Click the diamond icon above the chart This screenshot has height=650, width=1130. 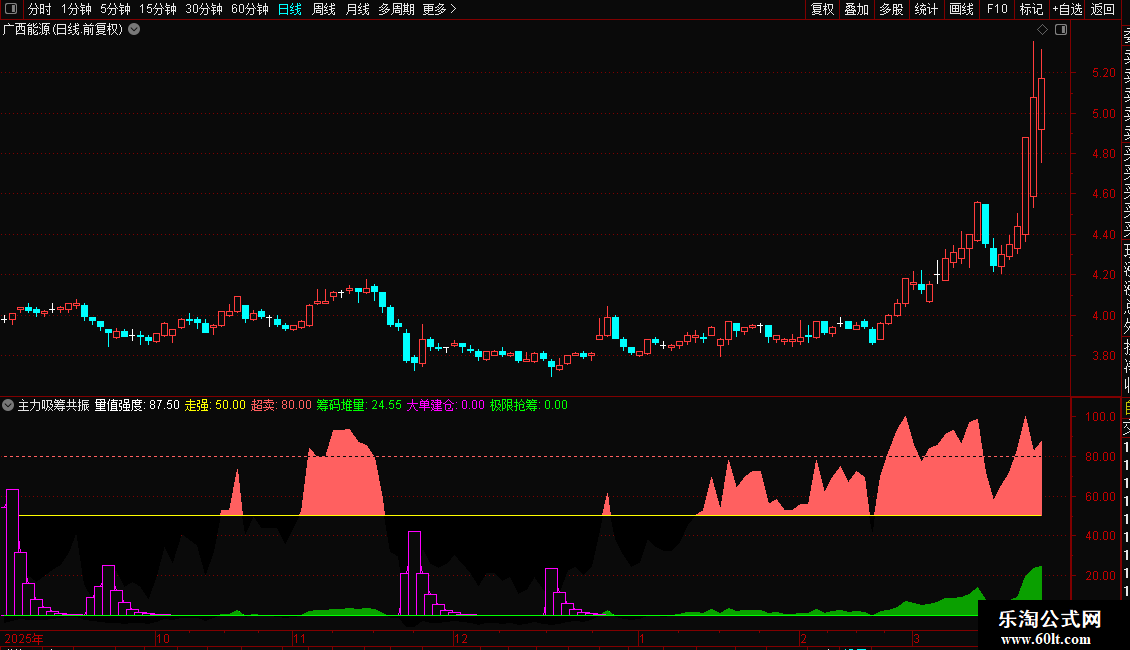tap(1042, 30)
